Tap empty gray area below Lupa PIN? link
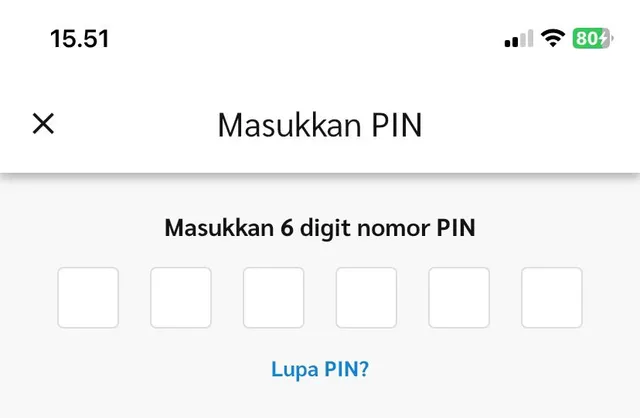The image size is (640, 418). [x=320, y=402]
